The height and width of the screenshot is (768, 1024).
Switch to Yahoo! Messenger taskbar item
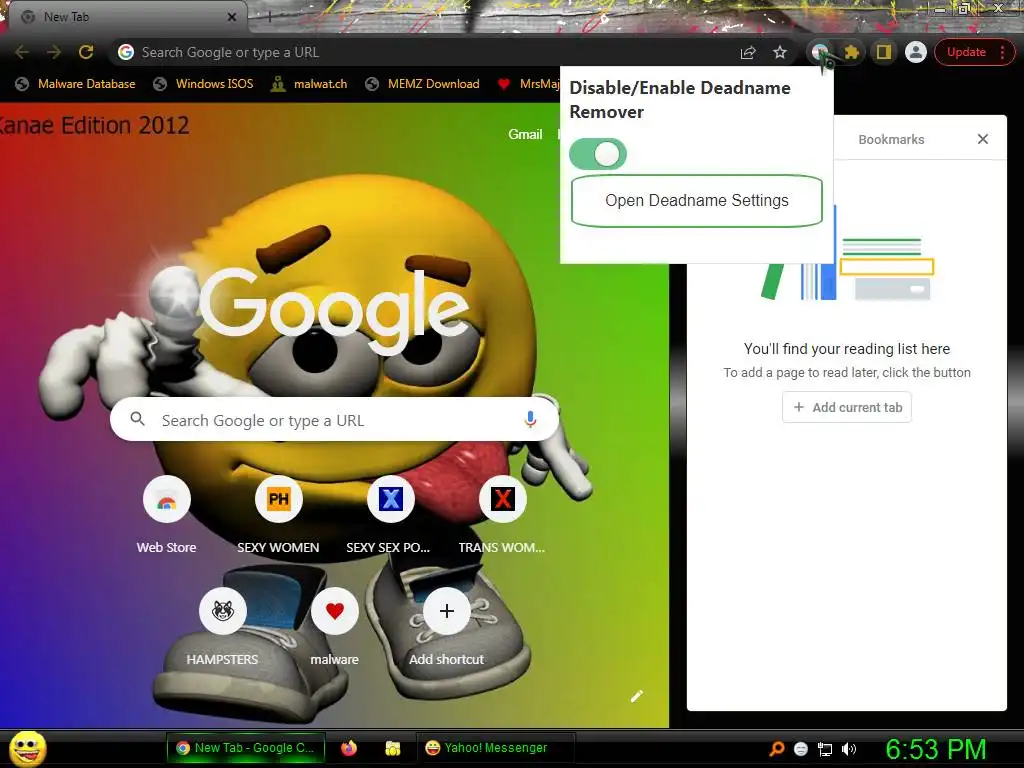click(494, 748)
